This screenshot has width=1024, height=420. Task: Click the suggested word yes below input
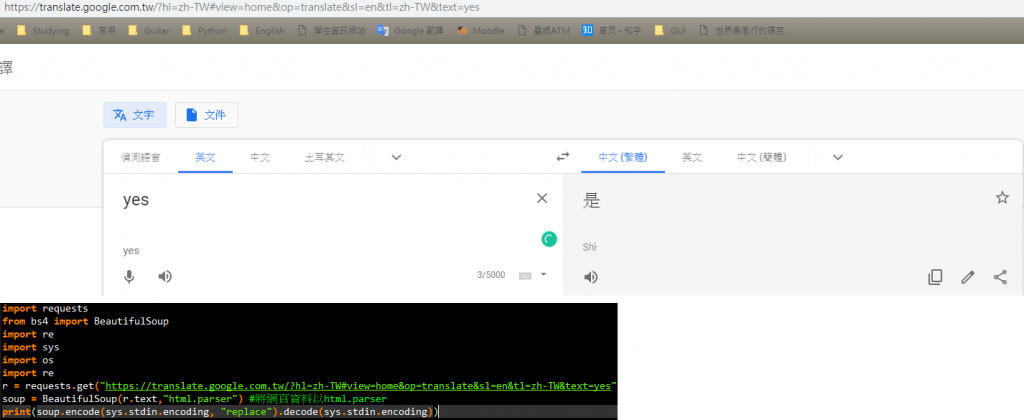[x=131, y=251]
